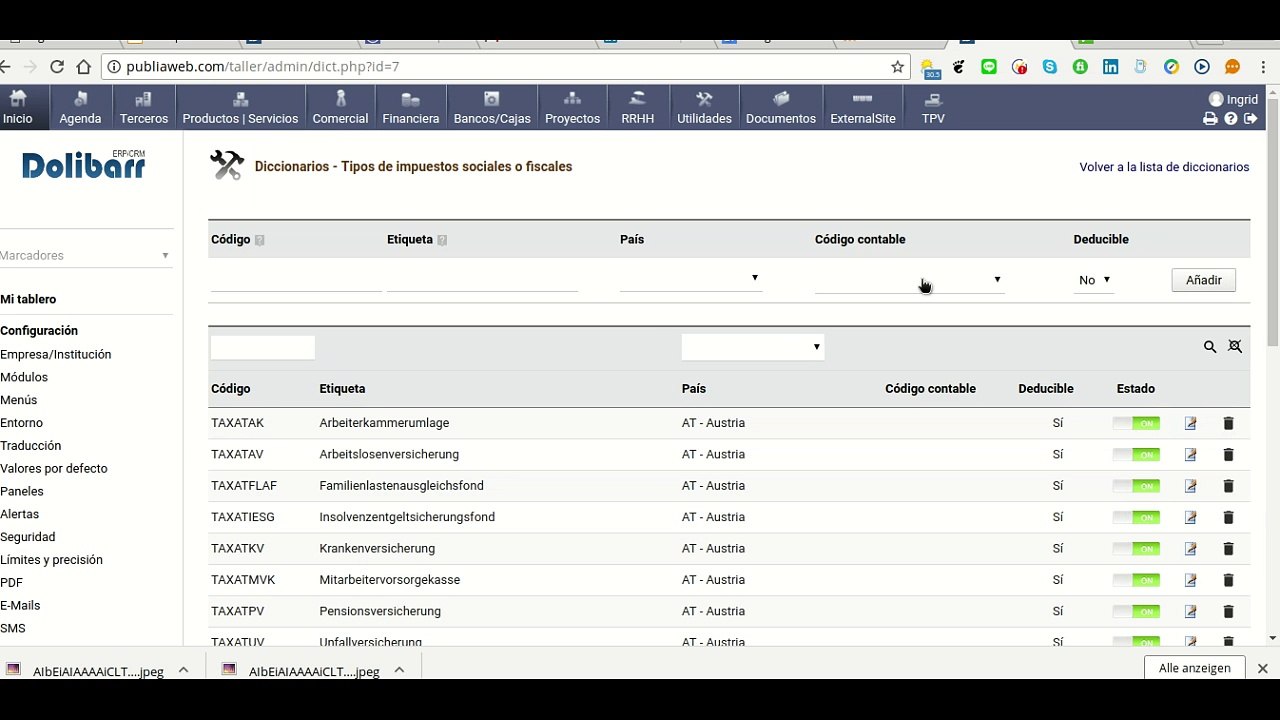Click Alle anzeigen in downloads bar
This screenshot has width=1280, height=720.
click(x=1195, y=668)
